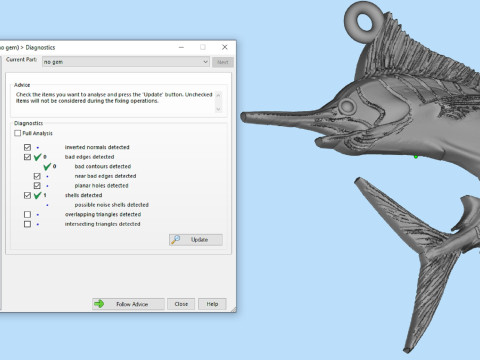
Task: Click the magnifier icon on Update
Action: coord(175,239)
